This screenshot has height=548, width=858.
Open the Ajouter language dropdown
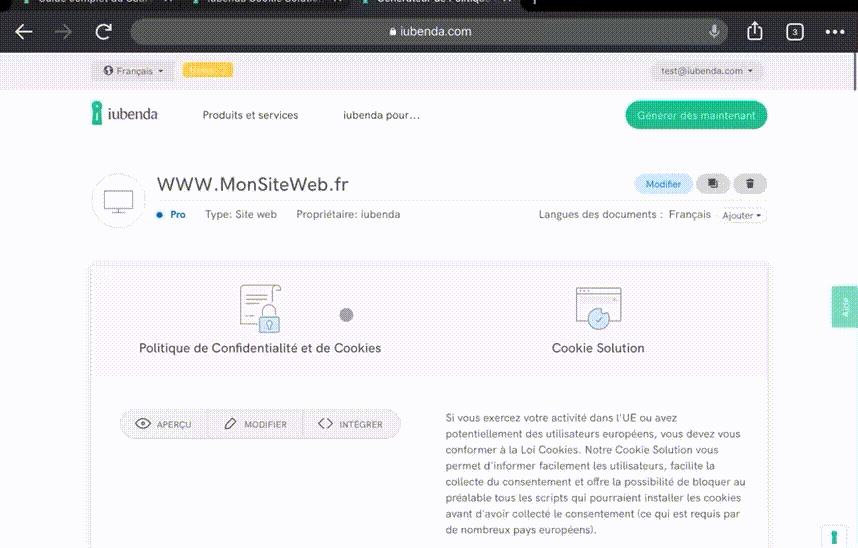pyautogui.click(x=742, y=215)
